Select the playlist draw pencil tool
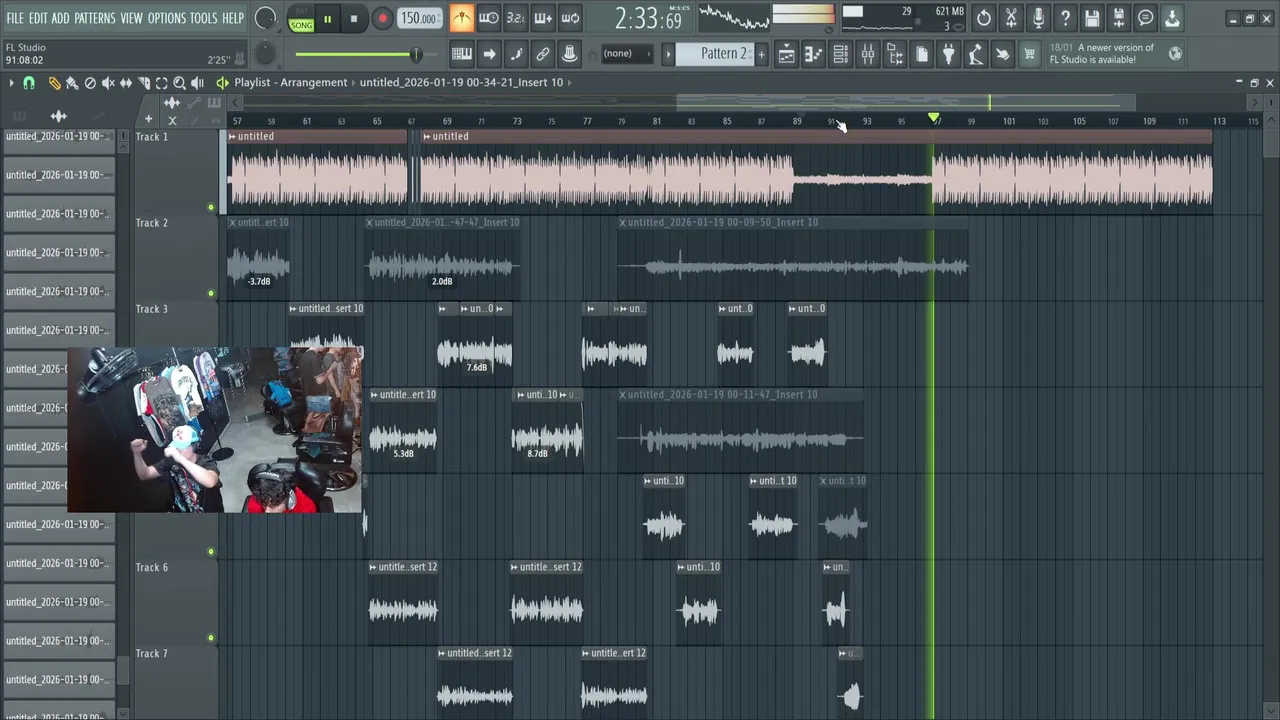Image resolution: width=1280 pixels, height=720 pixels. [54, 83]
